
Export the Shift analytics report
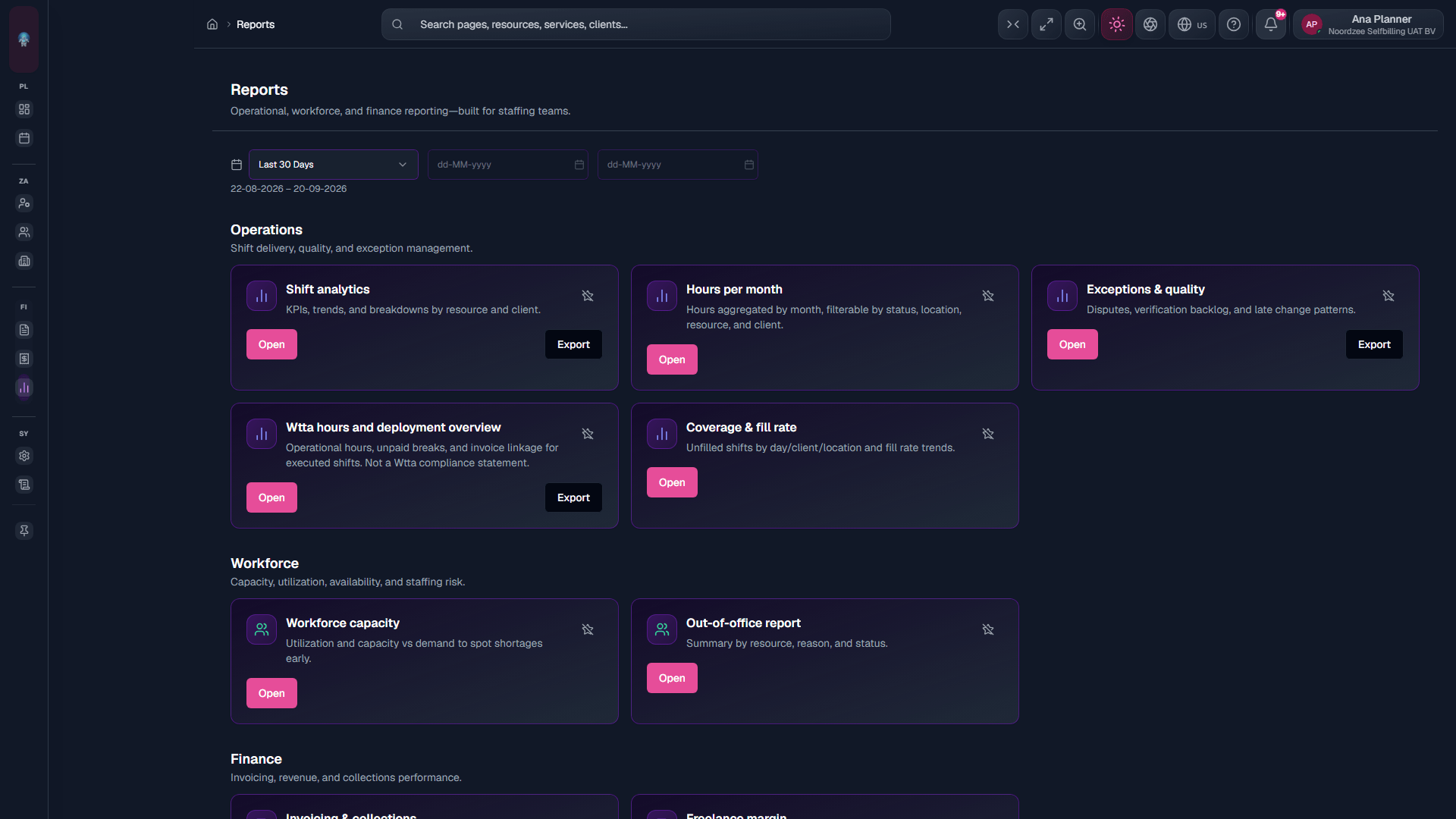coord(573,344)
